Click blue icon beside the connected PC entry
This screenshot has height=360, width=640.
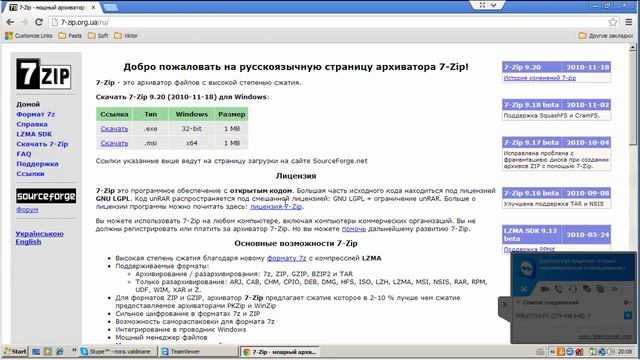pyautogui.click(x=628, y=315)
